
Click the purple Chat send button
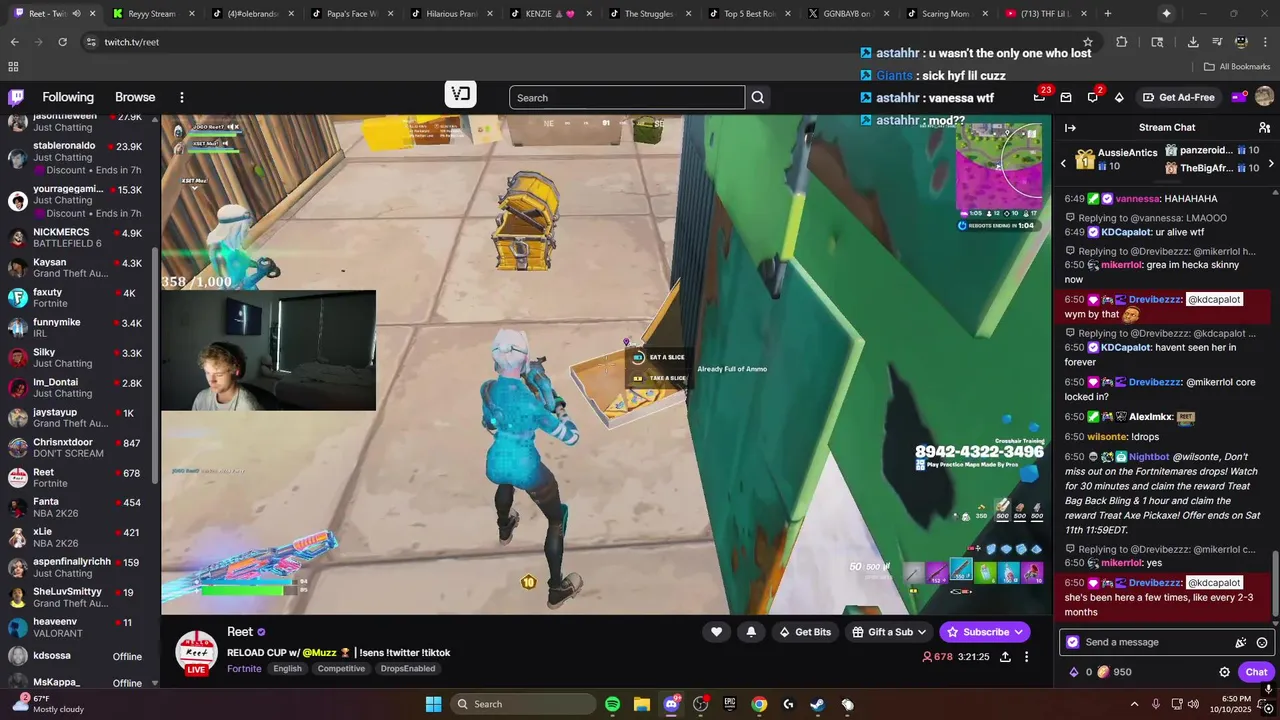1256,672
